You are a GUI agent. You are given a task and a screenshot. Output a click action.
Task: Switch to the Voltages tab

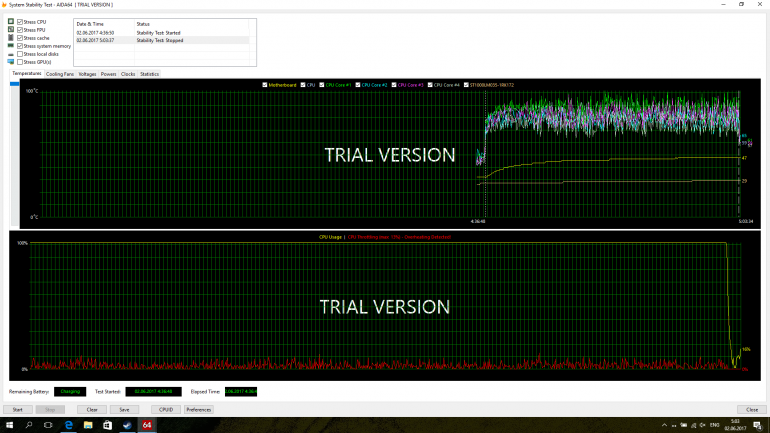87,74
